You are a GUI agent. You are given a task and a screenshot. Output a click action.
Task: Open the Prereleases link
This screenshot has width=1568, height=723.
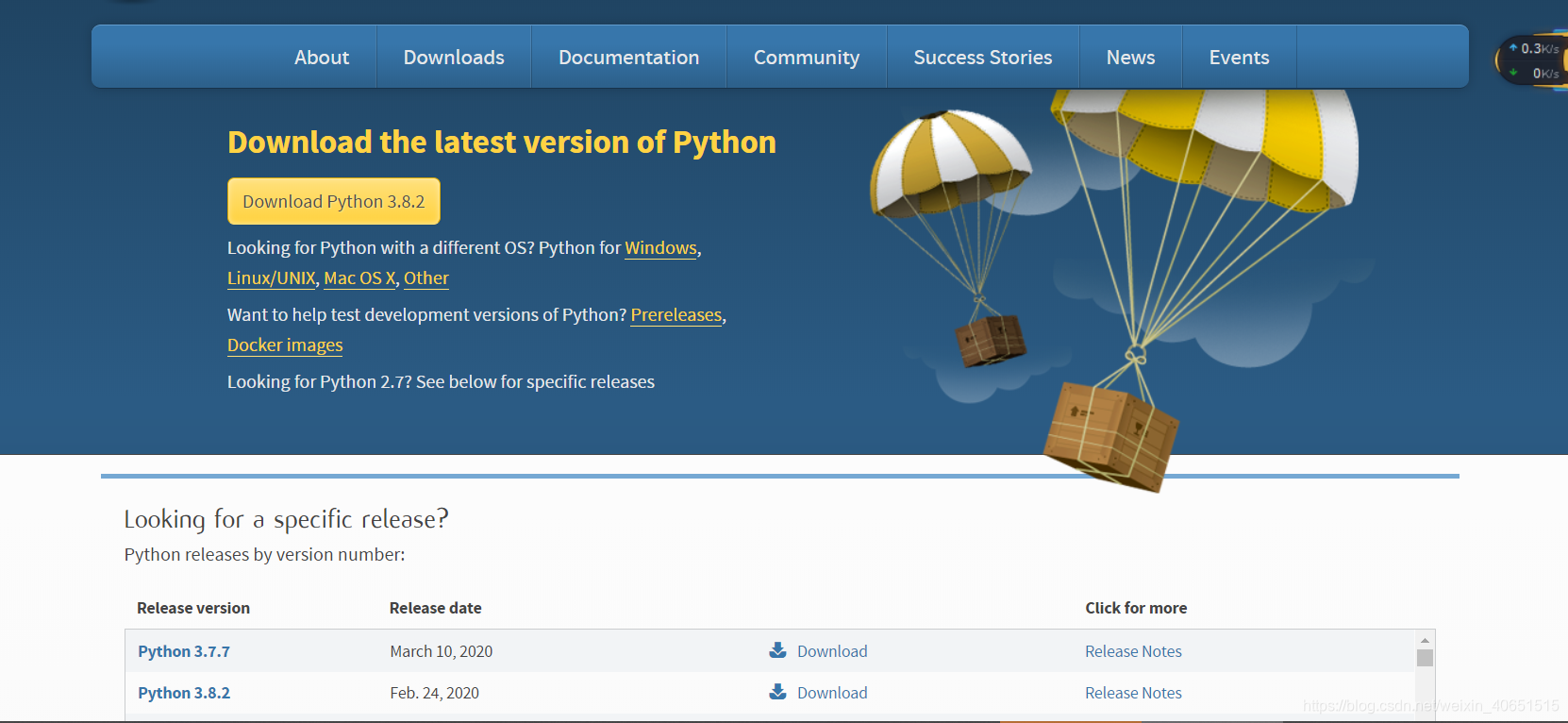(676, 315)
